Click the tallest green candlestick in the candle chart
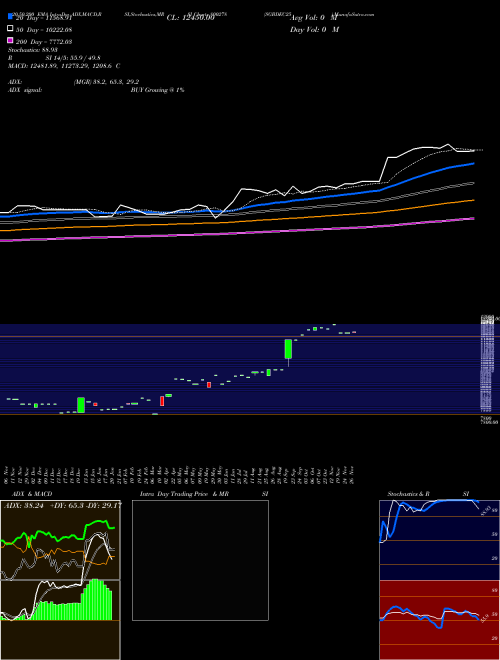 (288, 349)
